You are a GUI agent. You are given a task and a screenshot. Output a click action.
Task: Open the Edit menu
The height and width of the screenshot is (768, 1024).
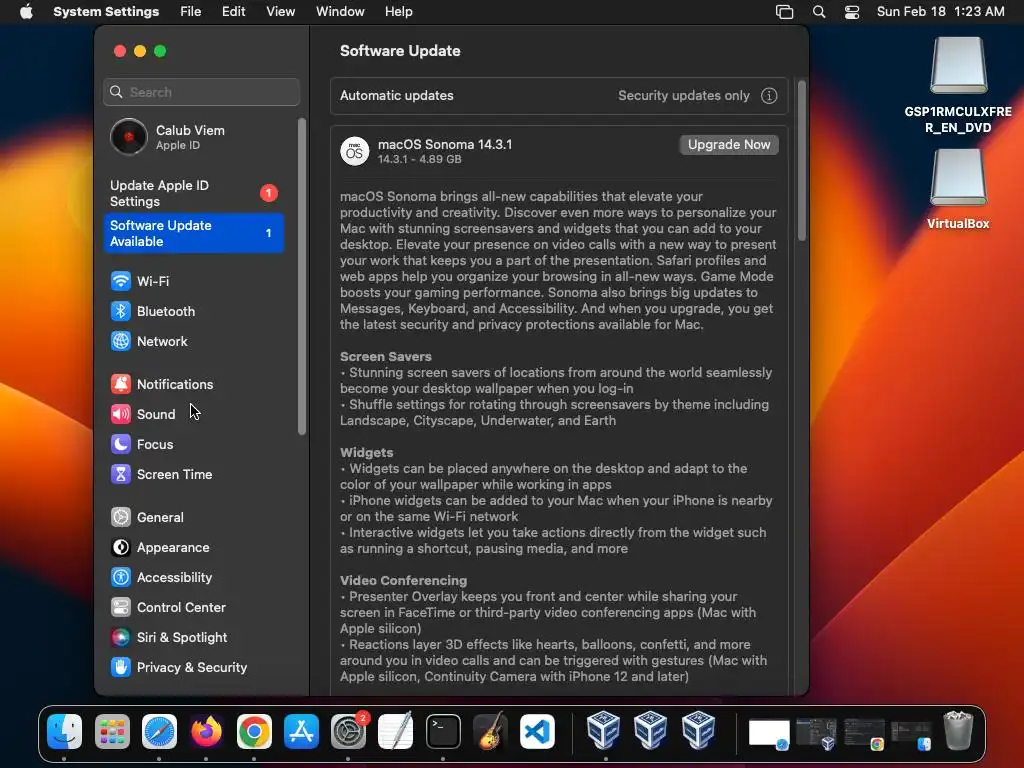pos(233,12)
